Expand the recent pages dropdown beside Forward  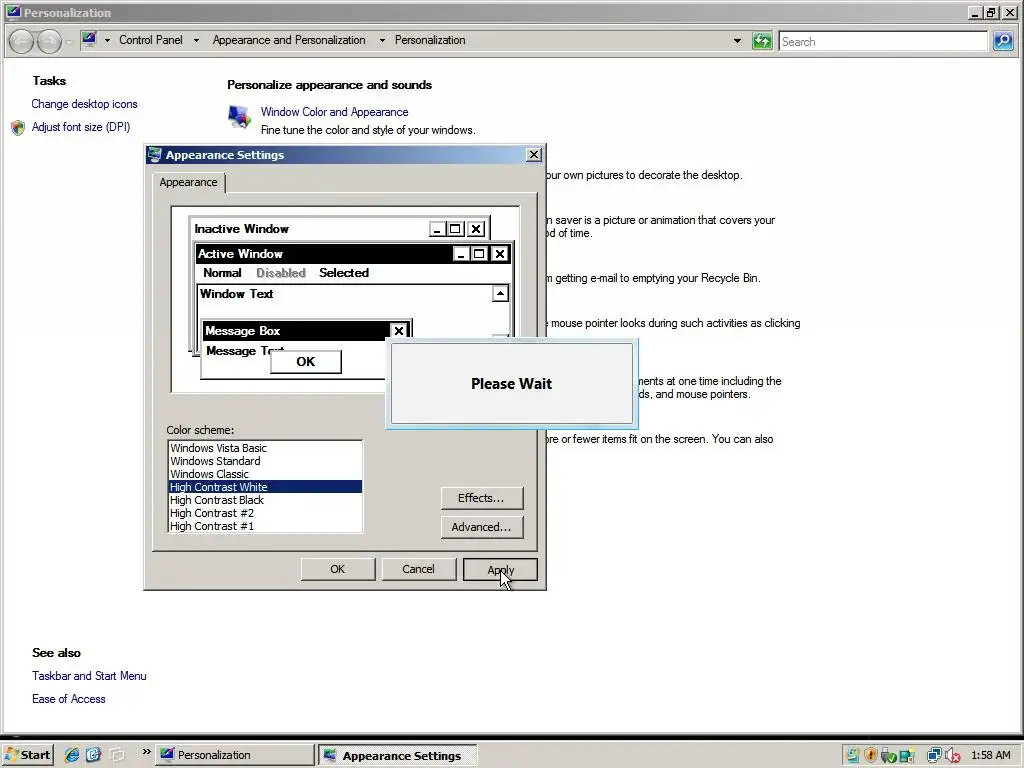[69, 43]
